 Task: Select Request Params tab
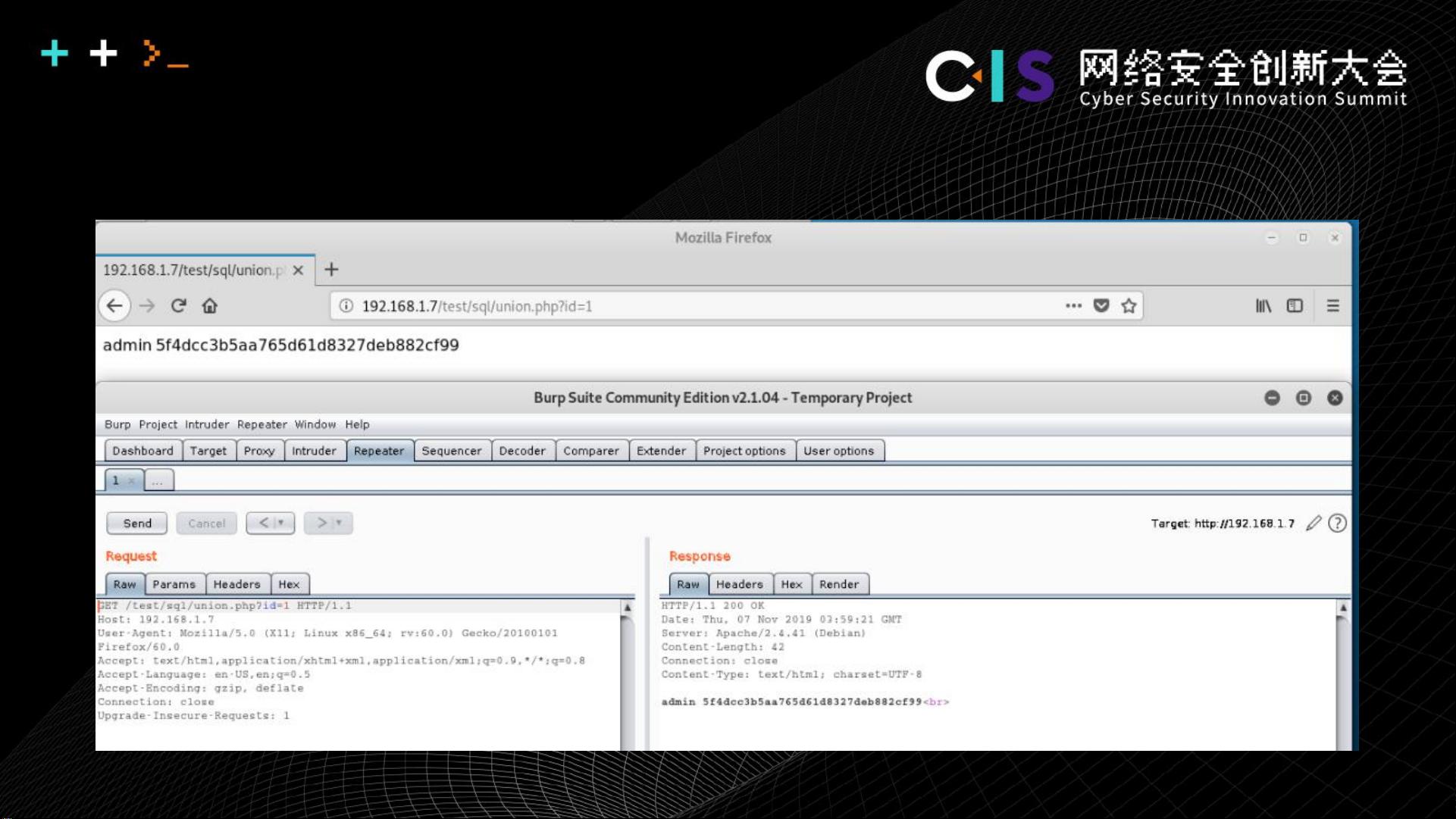(x=174, y=584)
